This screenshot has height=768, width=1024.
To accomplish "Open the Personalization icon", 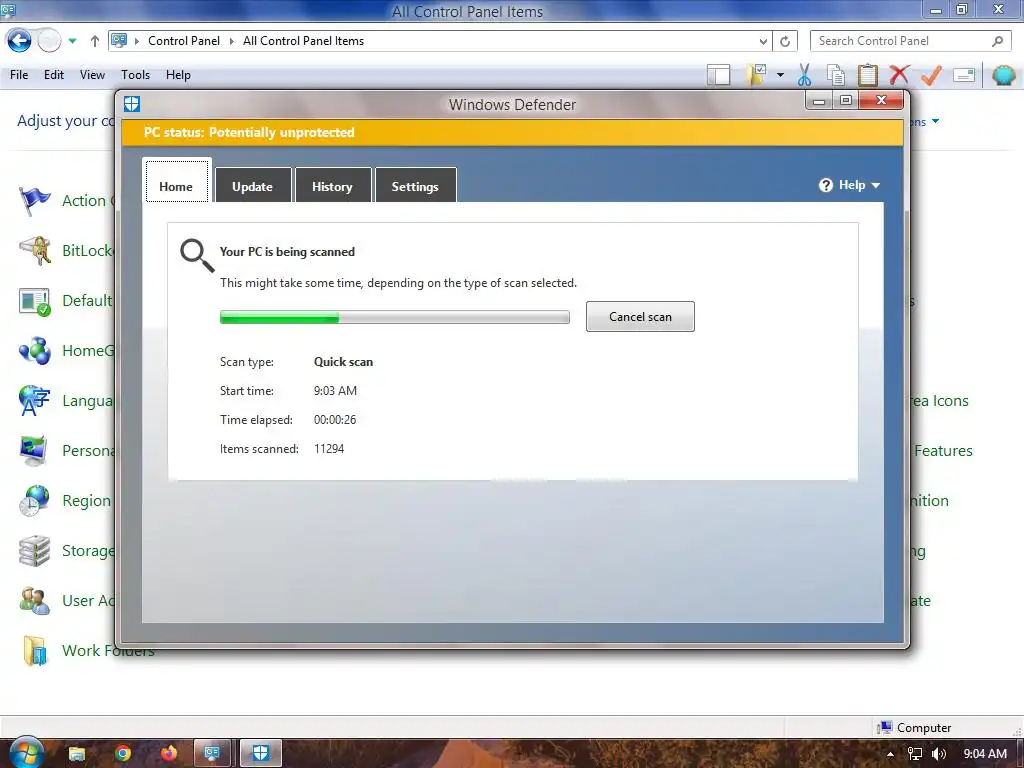I will (x=34, y=451).
